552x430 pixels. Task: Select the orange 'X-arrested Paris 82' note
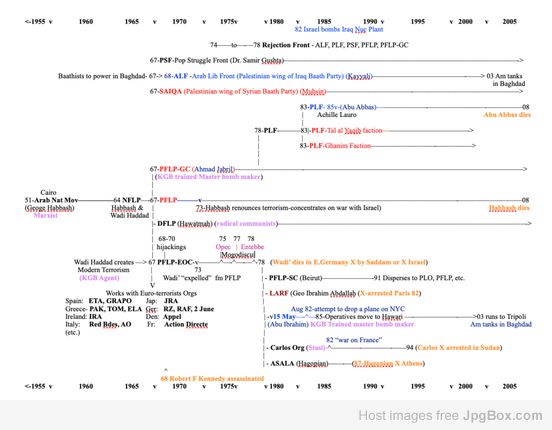389,293
